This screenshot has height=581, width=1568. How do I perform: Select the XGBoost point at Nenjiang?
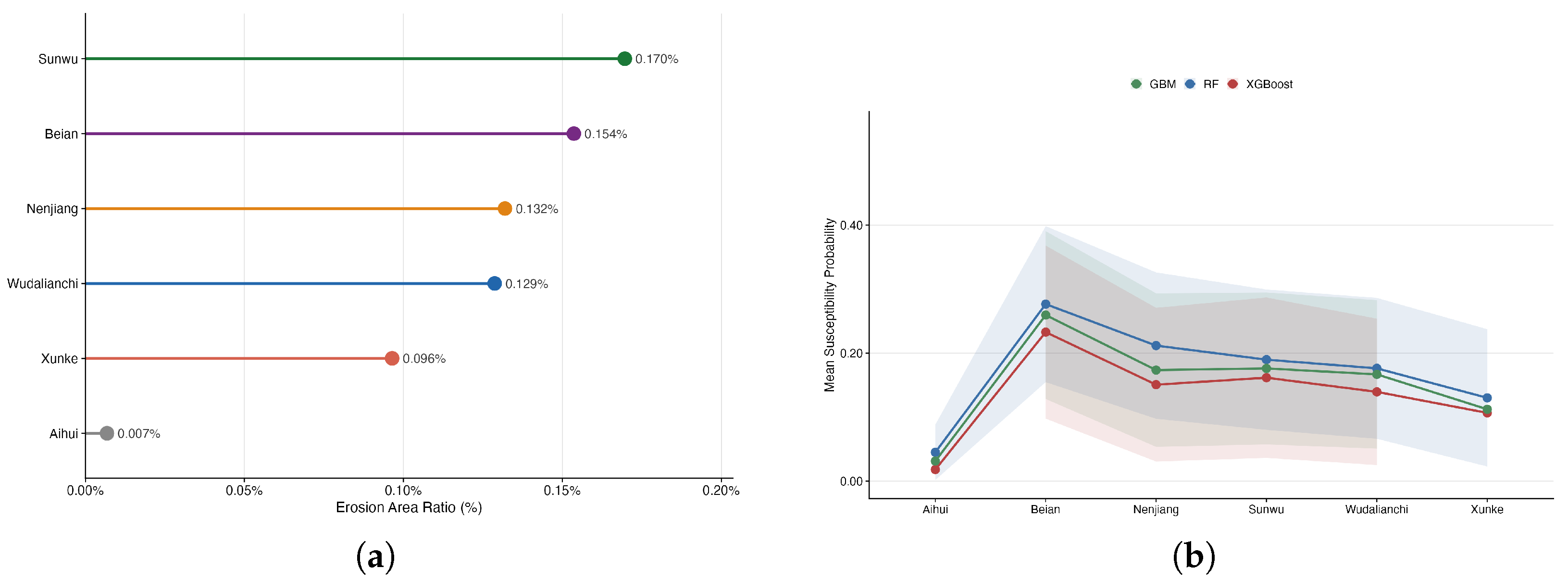pos(1156,384)
